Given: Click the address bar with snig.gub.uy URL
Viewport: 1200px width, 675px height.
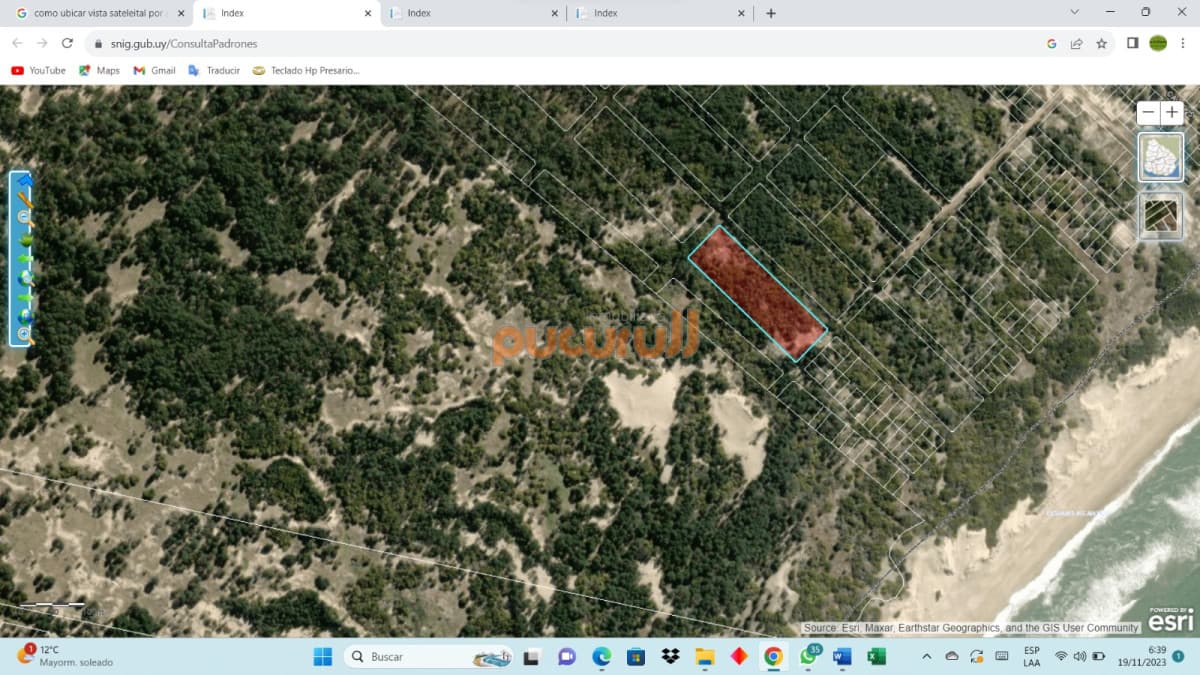Looking at the screenshot, I should 560,44.
